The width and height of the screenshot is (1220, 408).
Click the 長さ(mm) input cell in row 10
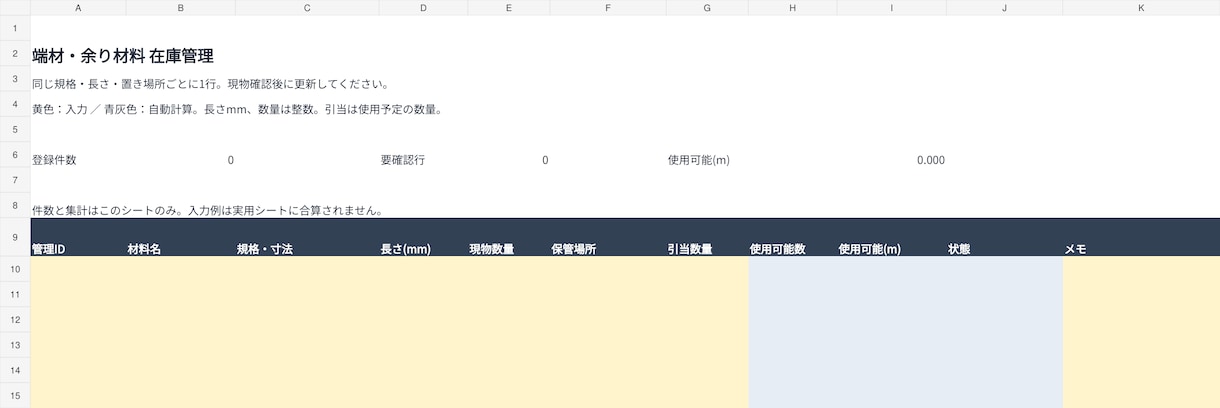[423, 269]
